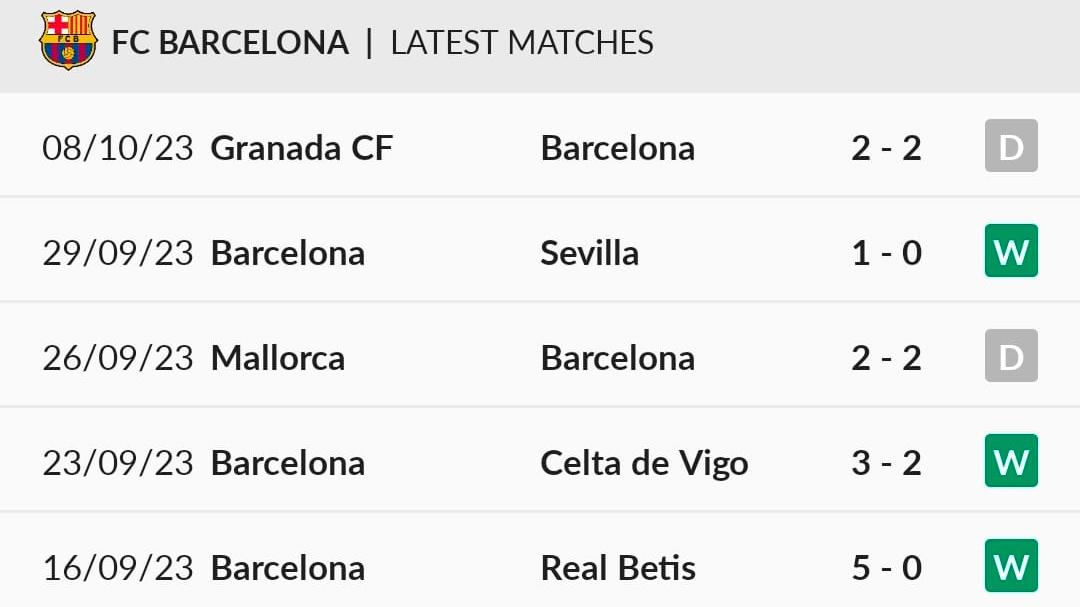1080x607 pixels.
Task: Click the green win badge for Sevilla match
Action: (x=1011, y=251)
